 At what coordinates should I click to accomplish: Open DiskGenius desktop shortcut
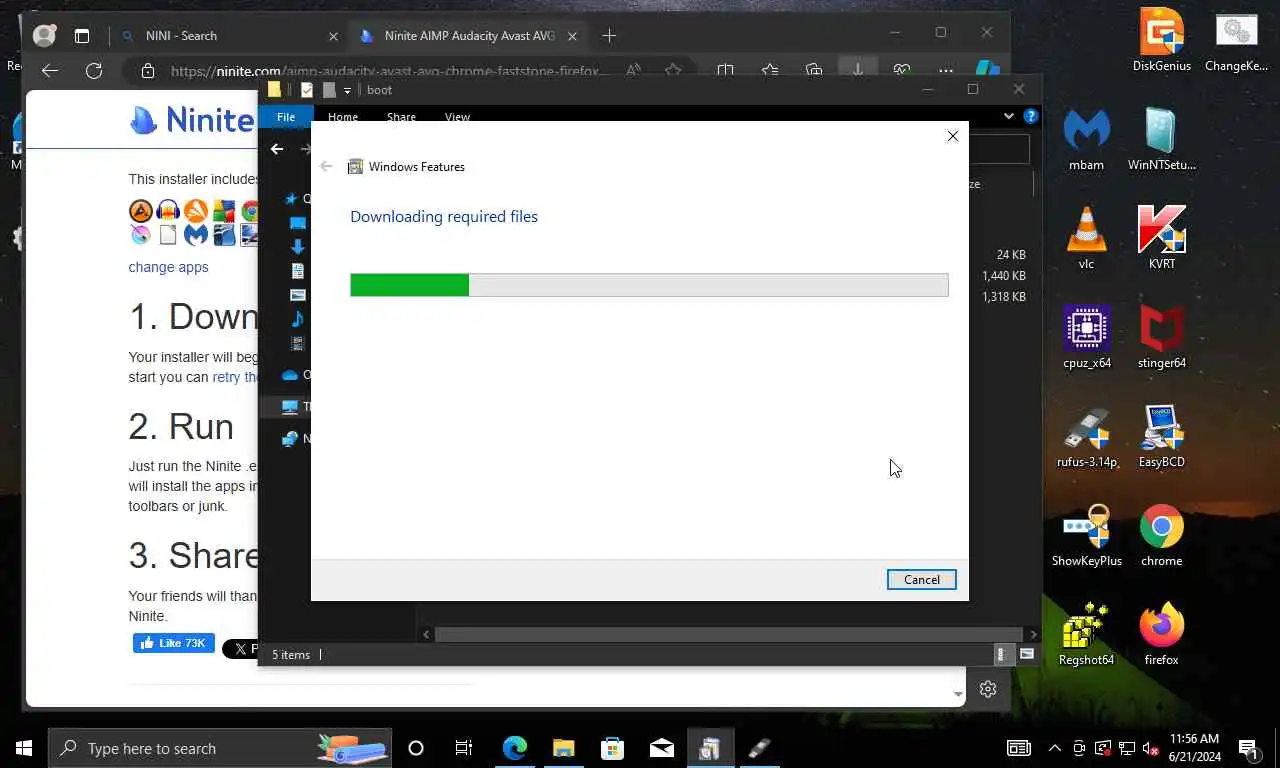coord(1161,40)
